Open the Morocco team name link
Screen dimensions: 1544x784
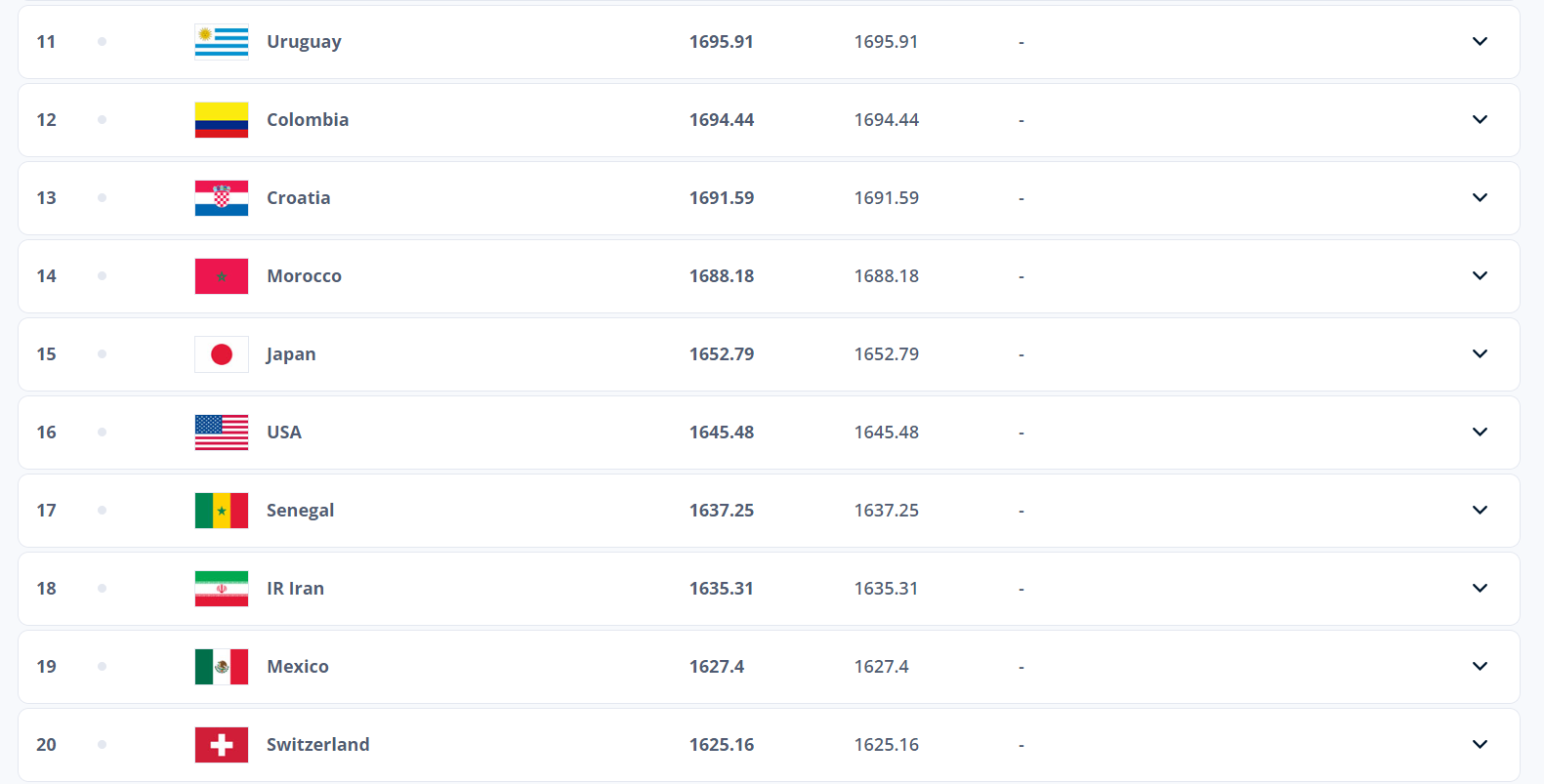(304, 276)
